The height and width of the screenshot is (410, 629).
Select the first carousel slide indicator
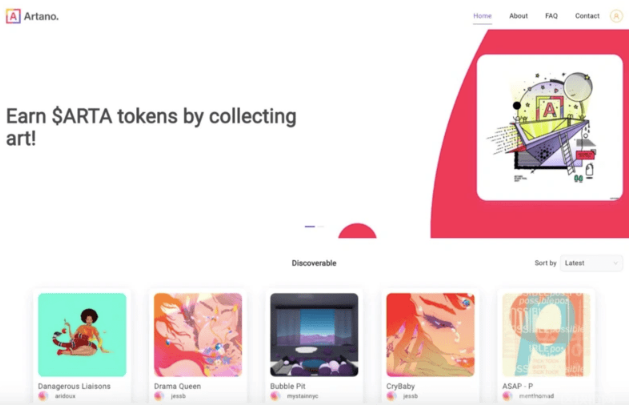coord(310,227)
